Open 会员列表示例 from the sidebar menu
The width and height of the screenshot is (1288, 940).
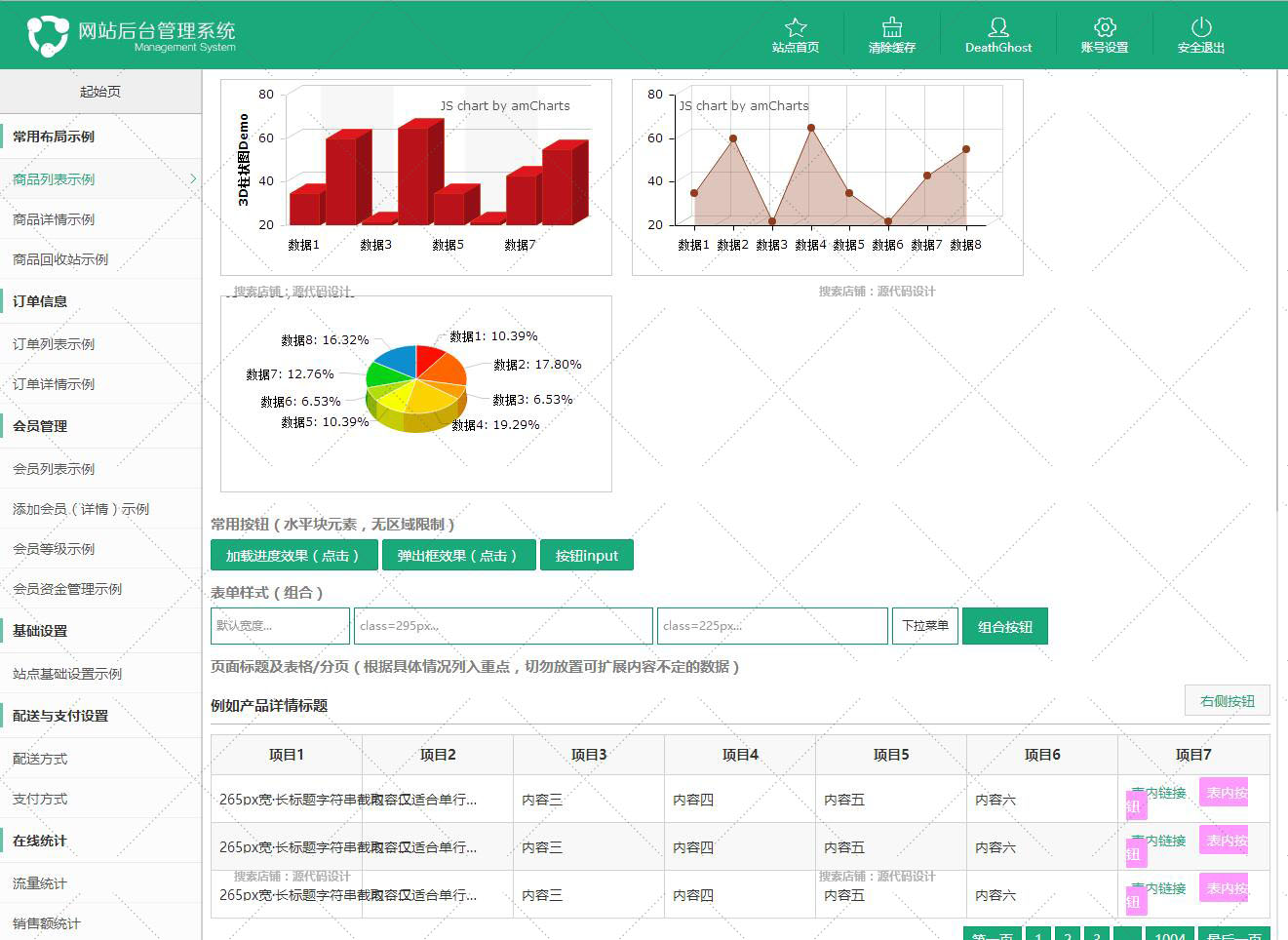[x=54, y=469]
